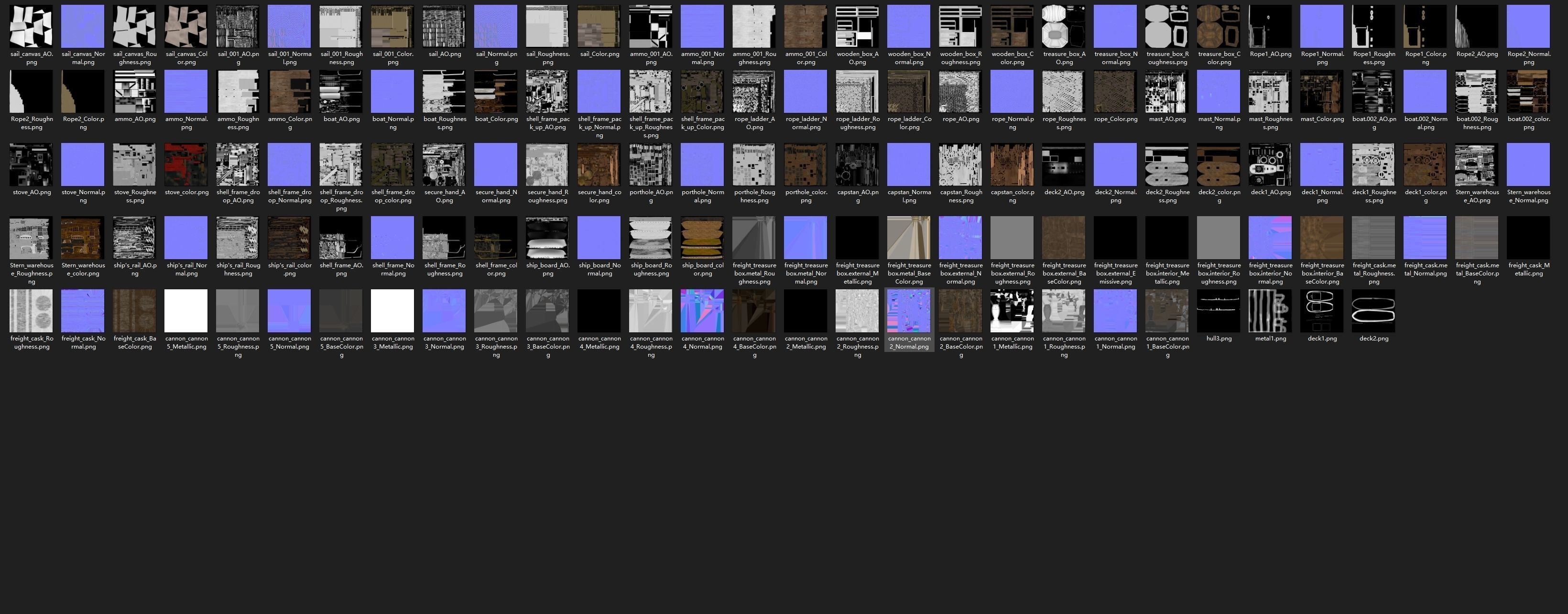The height and width of the screenshot is (614, 1568).
Task: Click the deck2.png file at the end
Action: pos(1373,311)
